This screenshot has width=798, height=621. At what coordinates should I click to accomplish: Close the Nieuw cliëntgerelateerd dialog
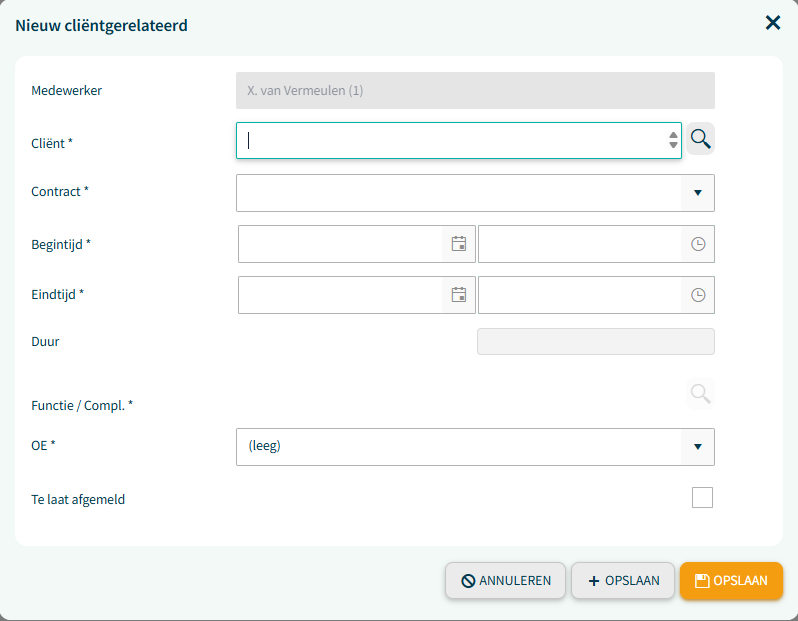773,22
